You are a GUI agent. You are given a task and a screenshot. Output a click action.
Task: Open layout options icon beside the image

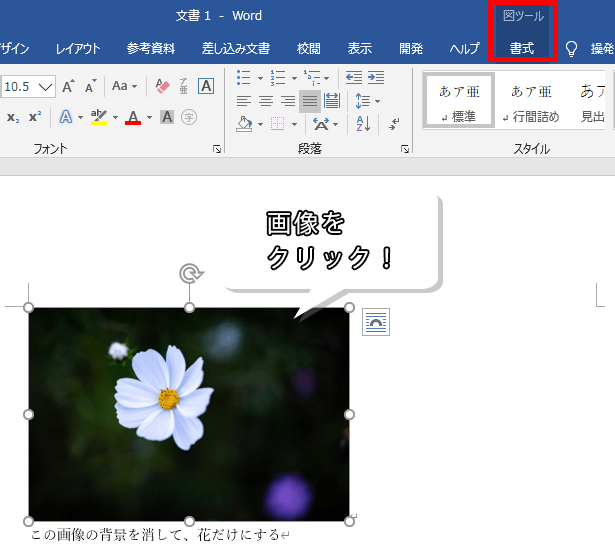coord(376,321)
